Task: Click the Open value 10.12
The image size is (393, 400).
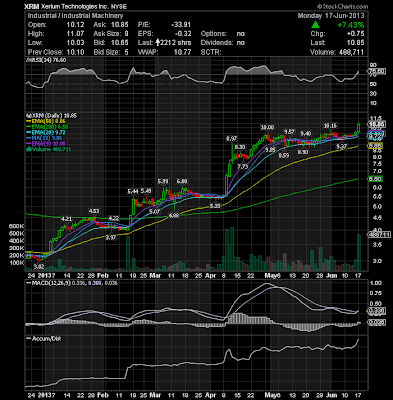Action: coord(75,25)
